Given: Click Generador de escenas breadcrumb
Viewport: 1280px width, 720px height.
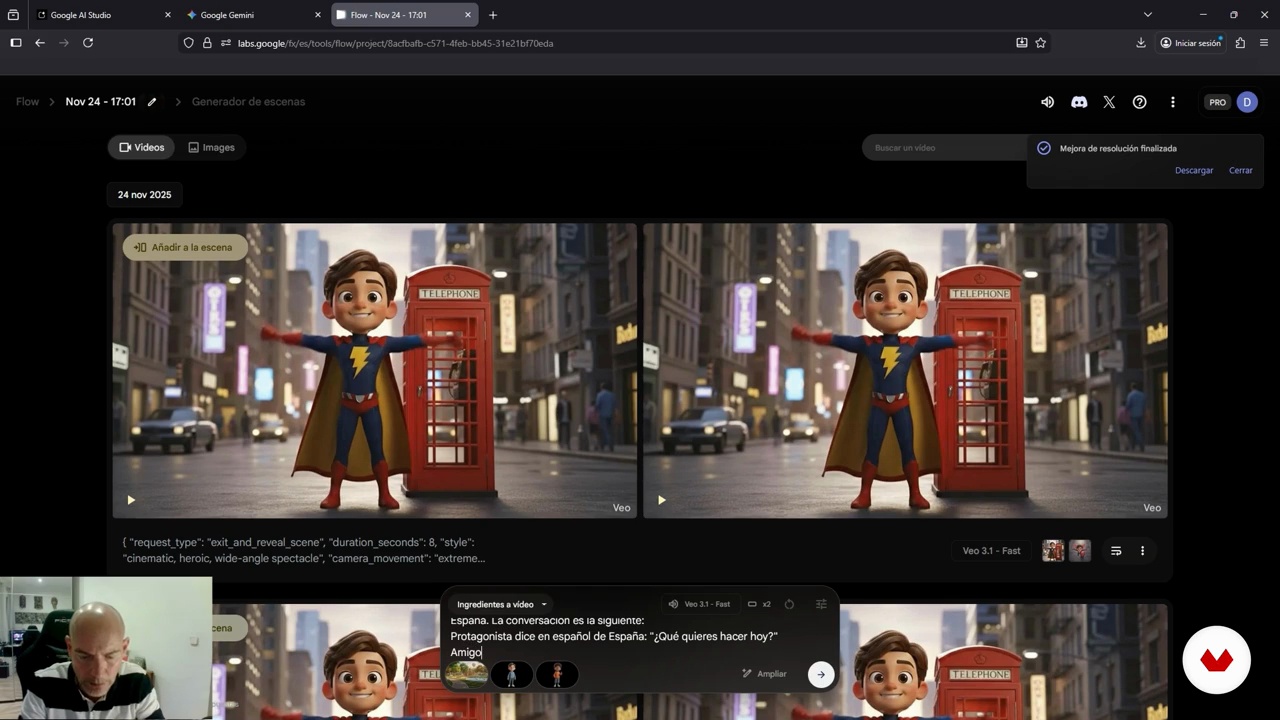Looking at the screenshot, I should tap(248, 102).
